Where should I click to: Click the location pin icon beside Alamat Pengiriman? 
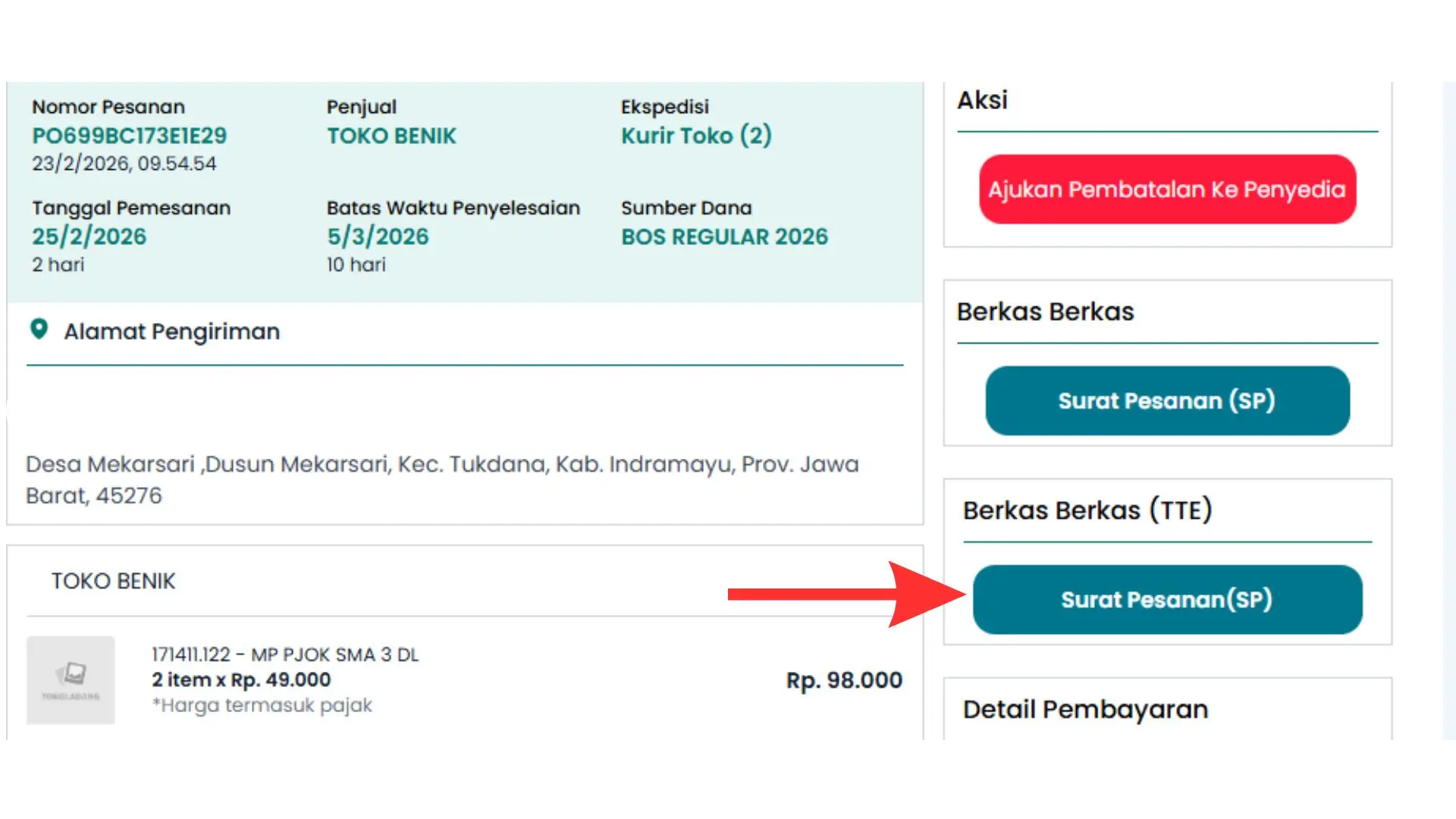(39, 329)
